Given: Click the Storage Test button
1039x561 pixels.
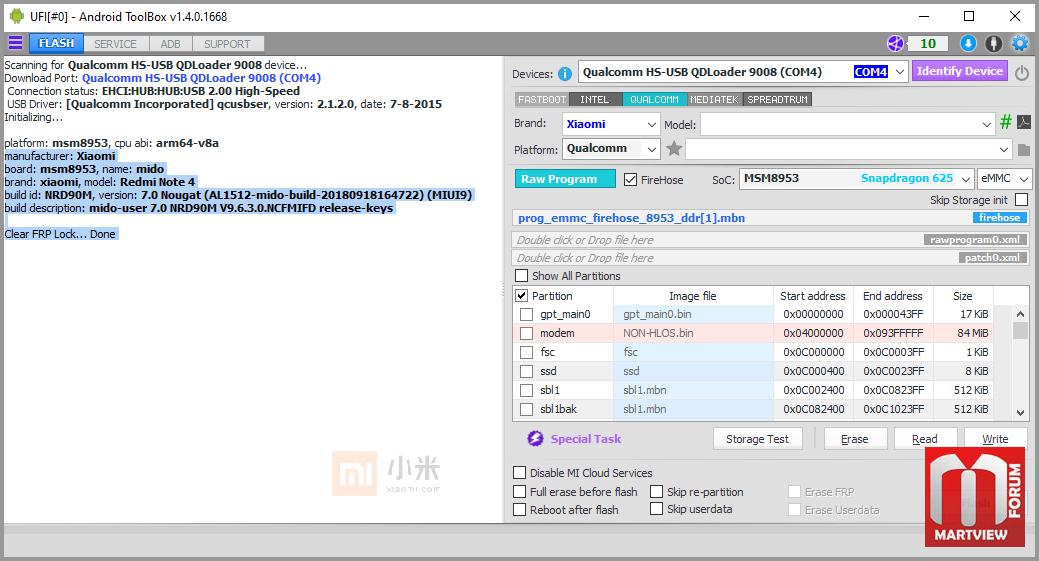Looking at the screenshot, I should pyautogui.click(x=757, y=438).
